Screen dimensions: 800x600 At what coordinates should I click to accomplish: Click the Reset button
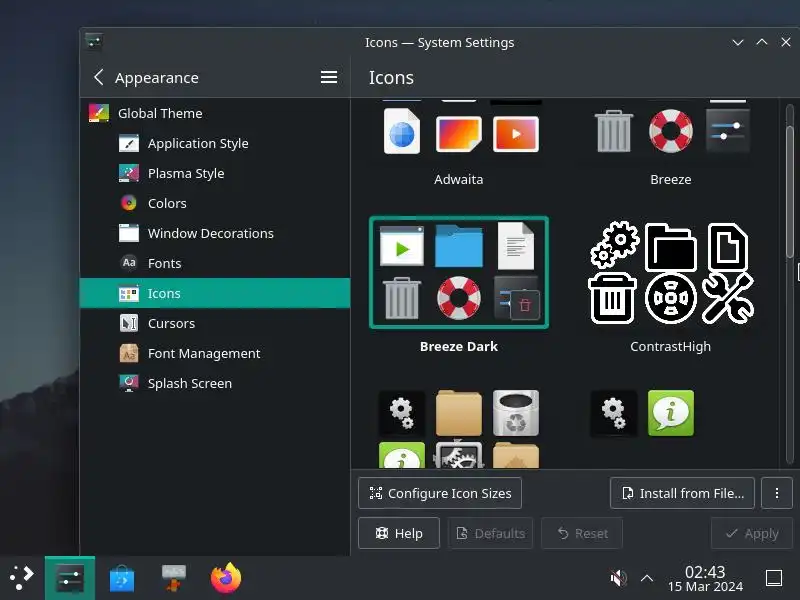(582, 533)
